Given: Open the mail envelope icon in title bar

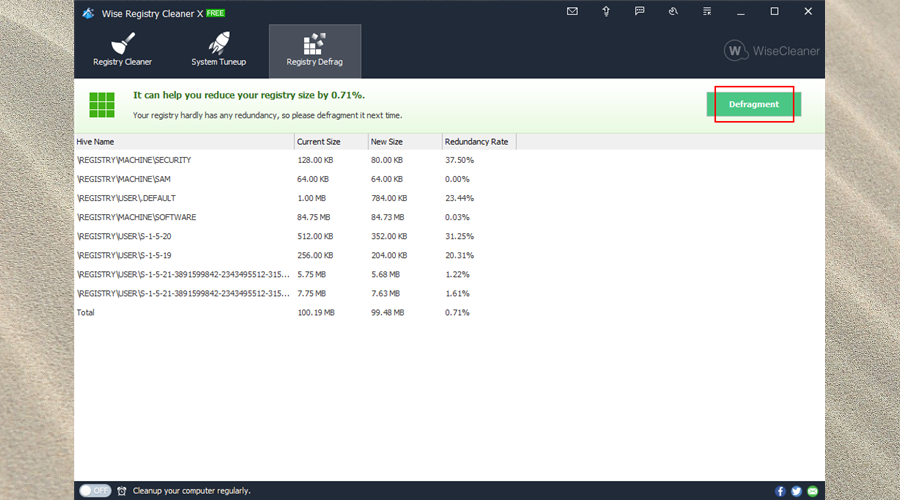Looking at the screenshot, I should click(x=572, y=11).
